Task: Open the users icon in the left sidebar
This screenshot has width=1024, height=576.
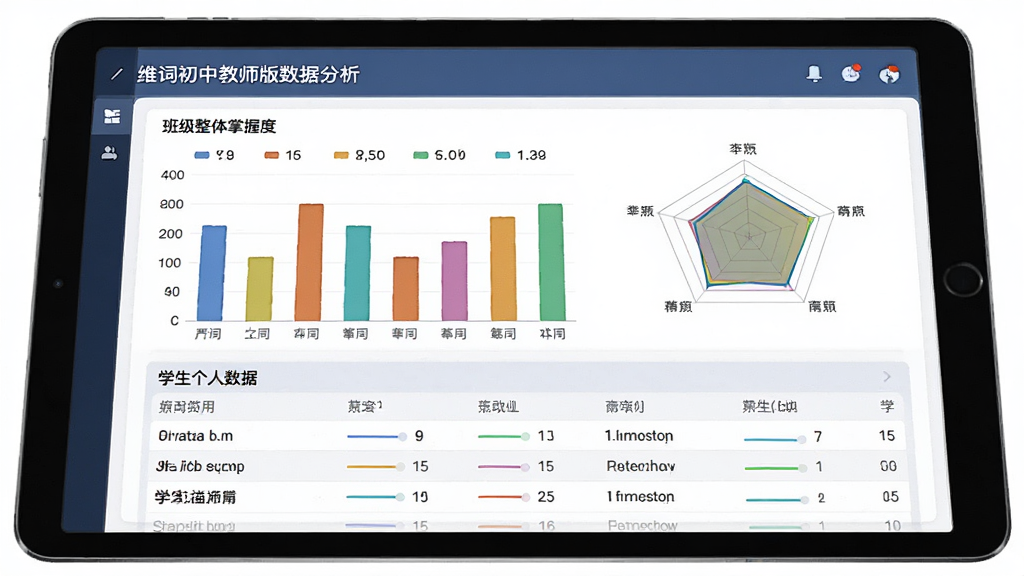Action: tap(110, 153)
